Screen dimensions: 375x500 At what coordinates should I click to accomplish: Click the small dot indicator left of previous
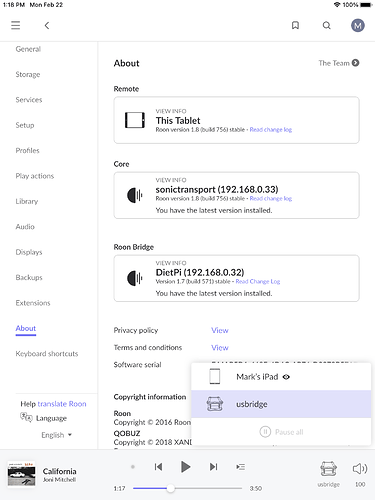click(x=133, y=467)
